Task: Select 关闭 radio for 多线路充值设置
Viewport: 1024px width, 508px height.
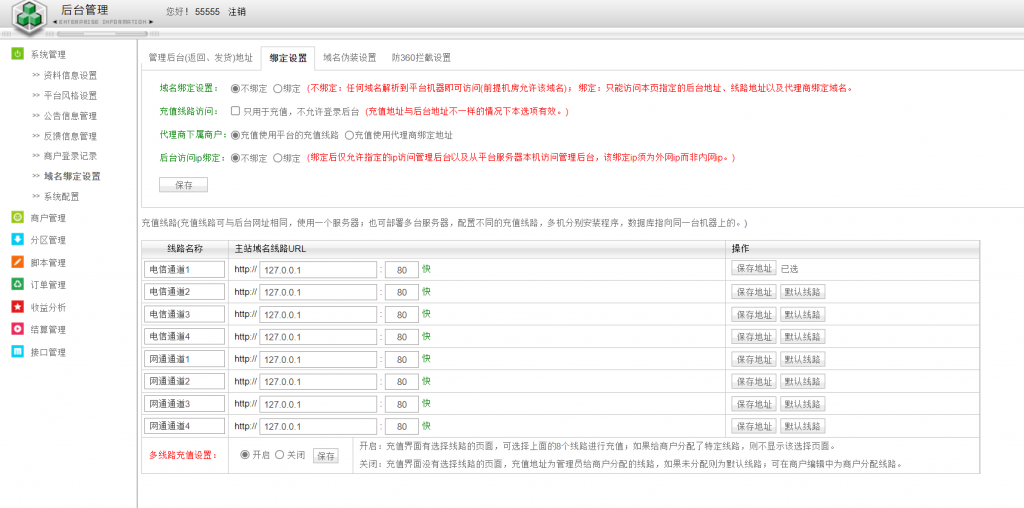Action: click(x=280, y=455)
